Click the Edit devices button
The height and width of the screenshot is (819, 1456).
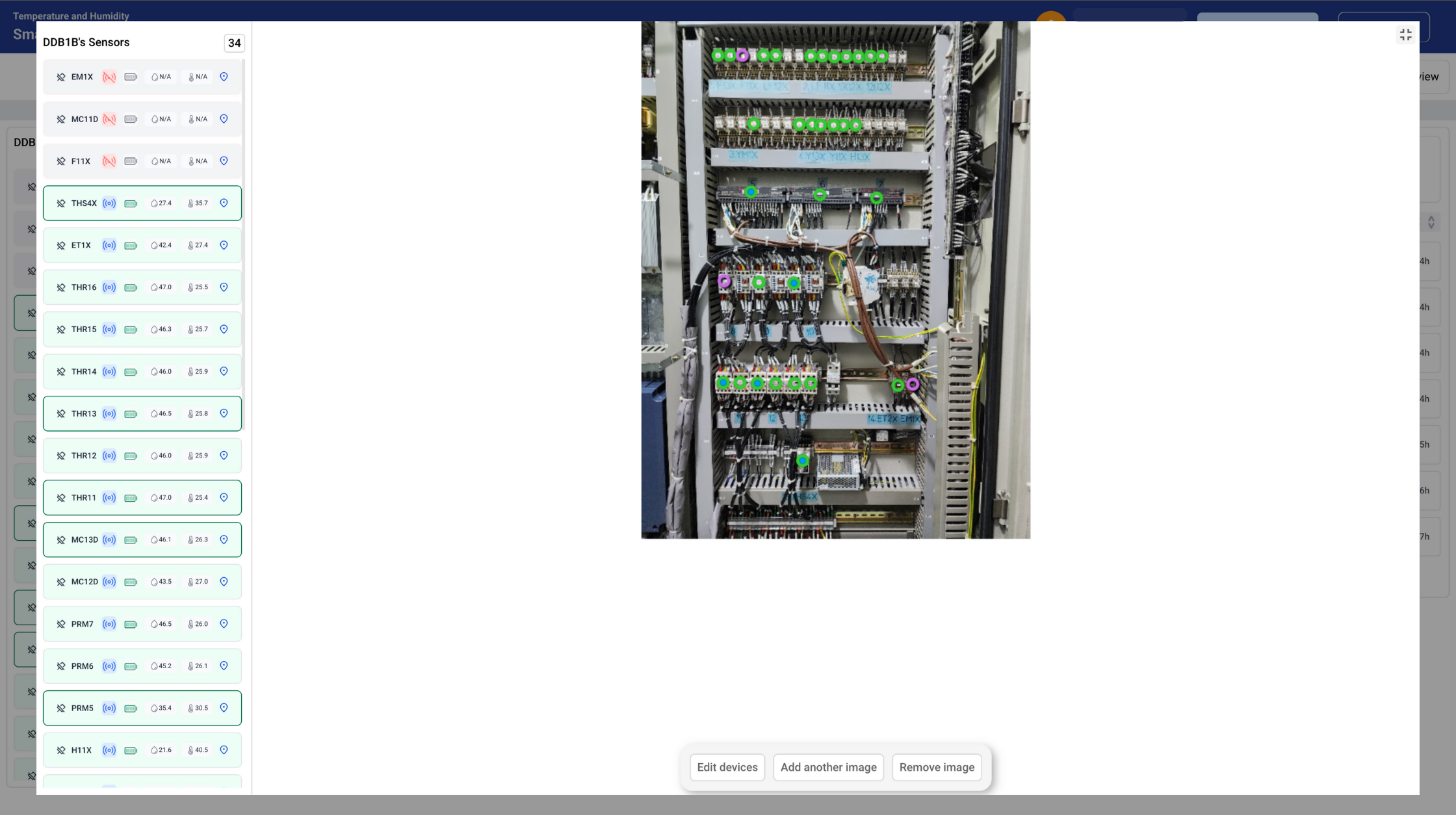[x=727, y=768]
